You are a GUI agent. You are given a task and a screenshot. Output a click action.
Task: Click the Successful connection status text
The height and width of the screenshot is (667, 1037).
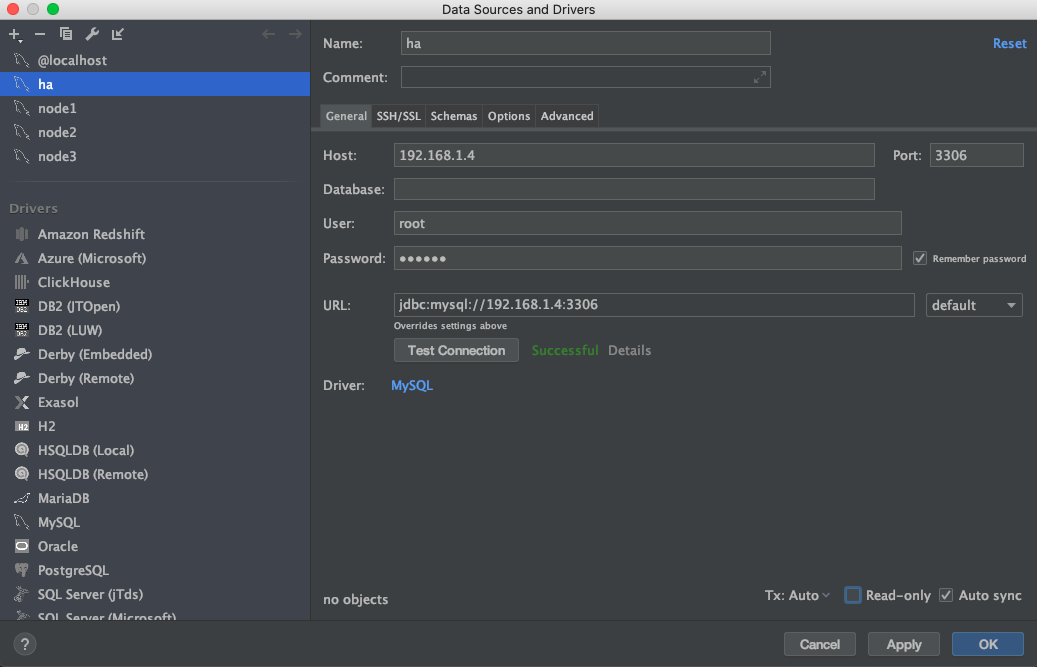pos(565,350)
